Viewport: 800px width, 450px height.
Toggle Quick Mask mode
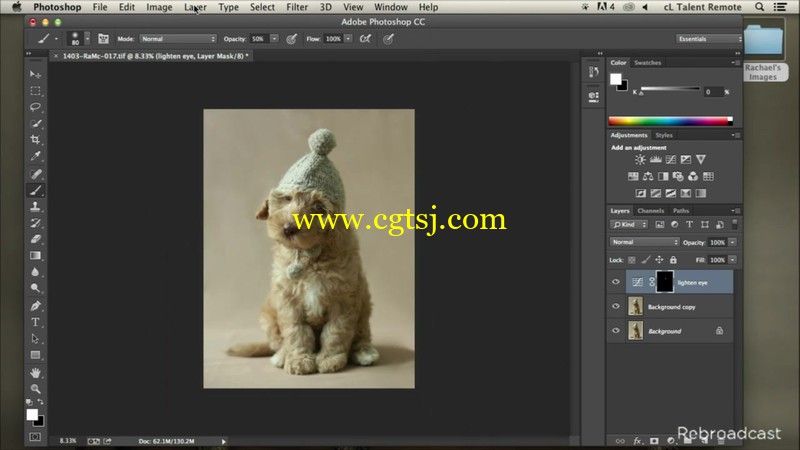35,437
